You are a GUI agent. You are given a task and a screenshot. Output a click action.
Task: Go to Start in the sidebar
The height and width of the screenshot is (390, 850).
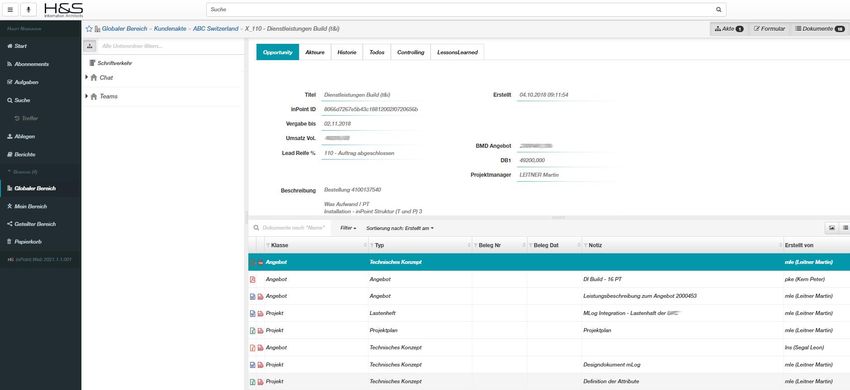pyautogui.click(x=17, y=46)
